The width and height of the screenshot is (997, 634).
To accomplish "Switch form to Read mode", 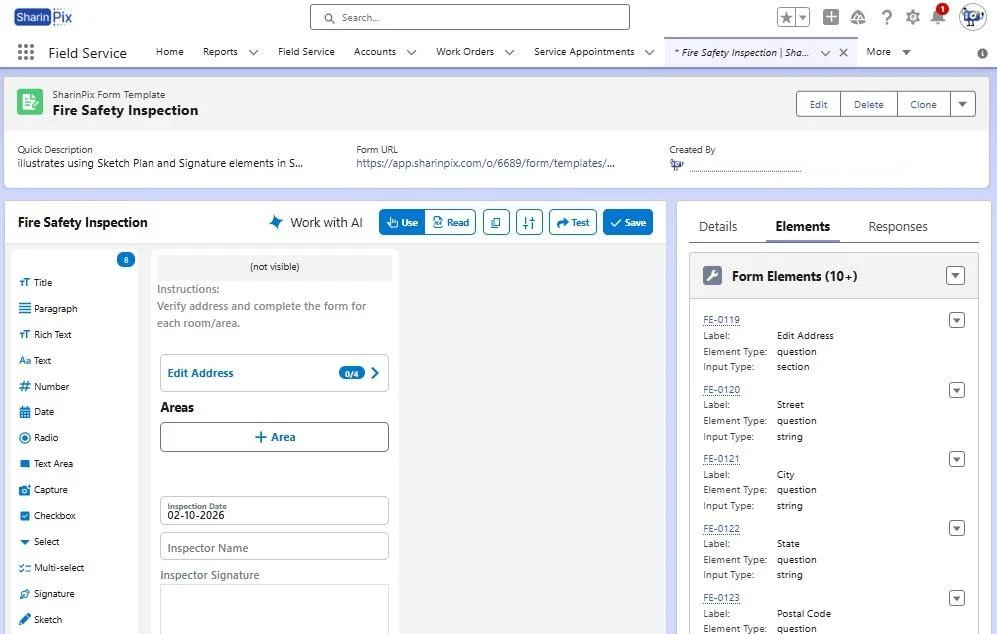I will click(x=450, y=223).
